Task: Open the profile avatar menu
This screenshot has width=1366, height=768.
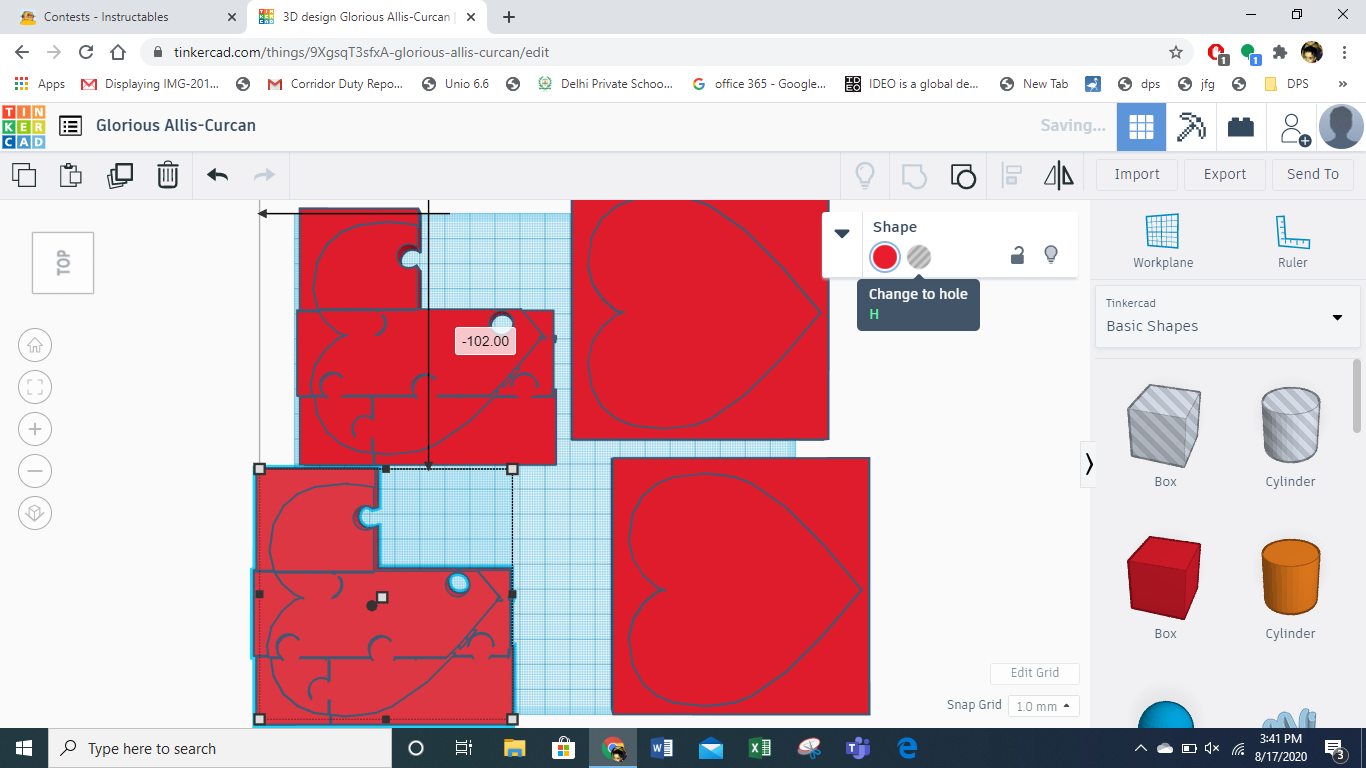Action: [x=1341, y=127]
